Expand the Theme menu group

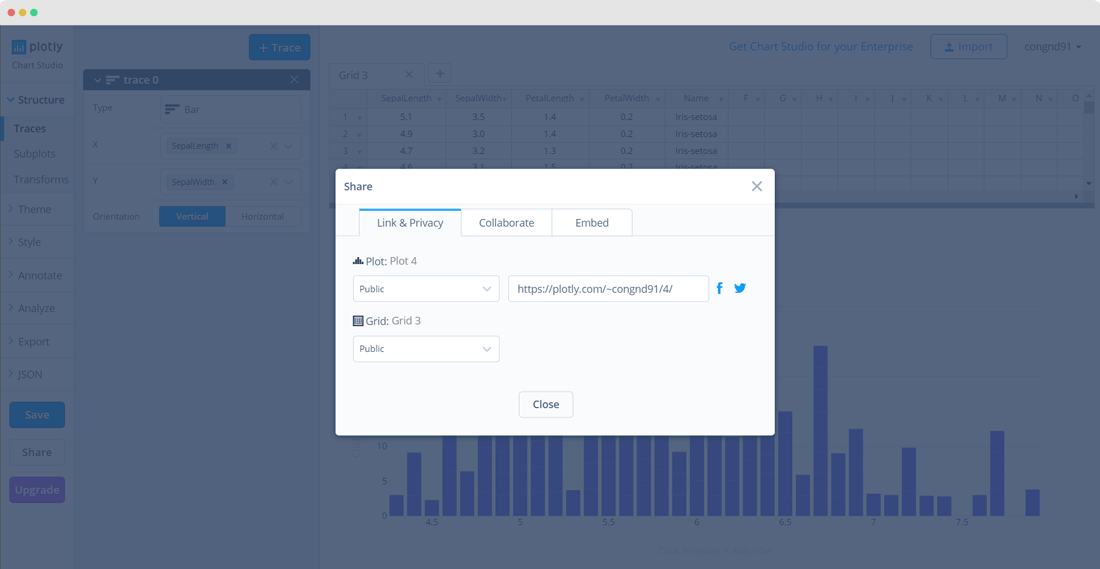point(36,209)
